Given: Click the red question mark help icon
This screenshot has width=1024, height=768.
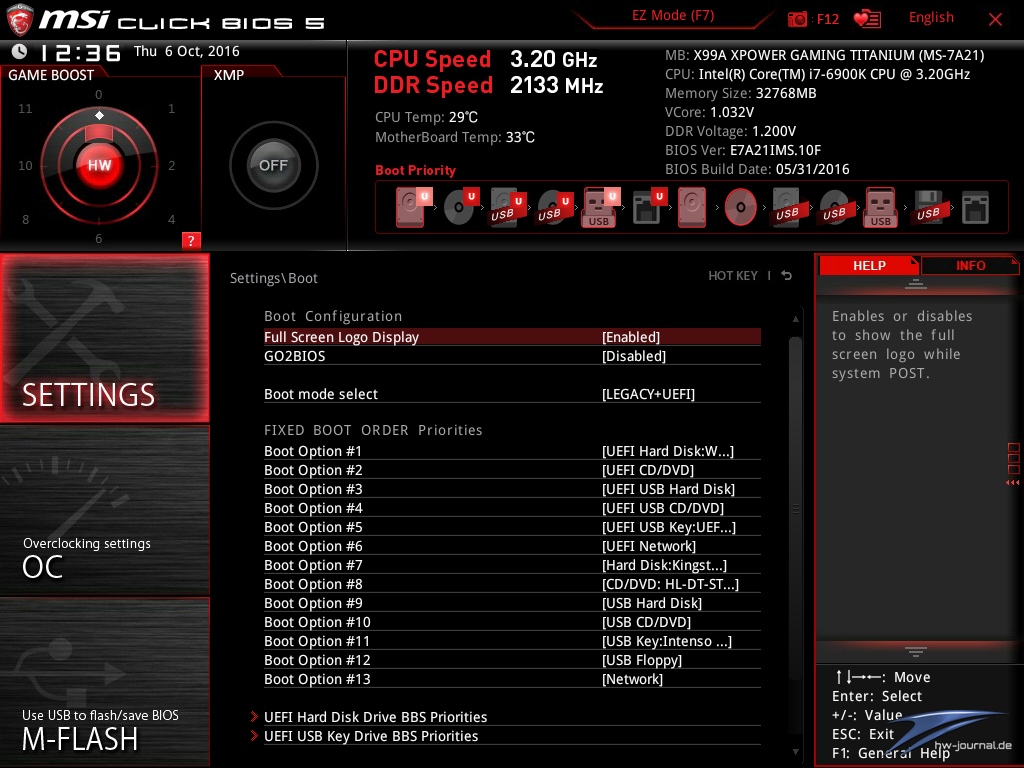Looking at the screenshot, I should [x=191, y=240].
